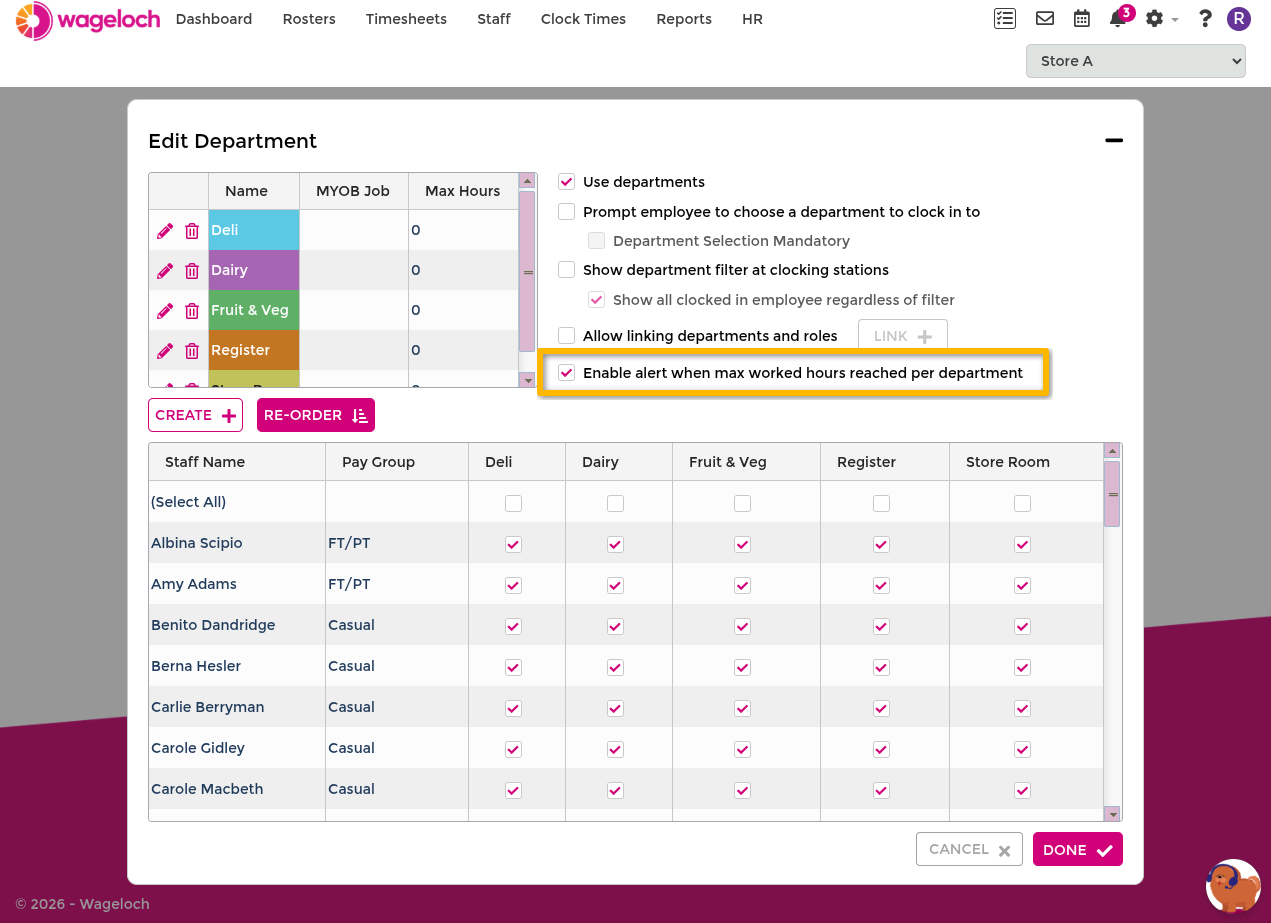Viewport: 1271px width, 923px height.
Task: Click the CREATE button
Action: (x=195, y=415)
